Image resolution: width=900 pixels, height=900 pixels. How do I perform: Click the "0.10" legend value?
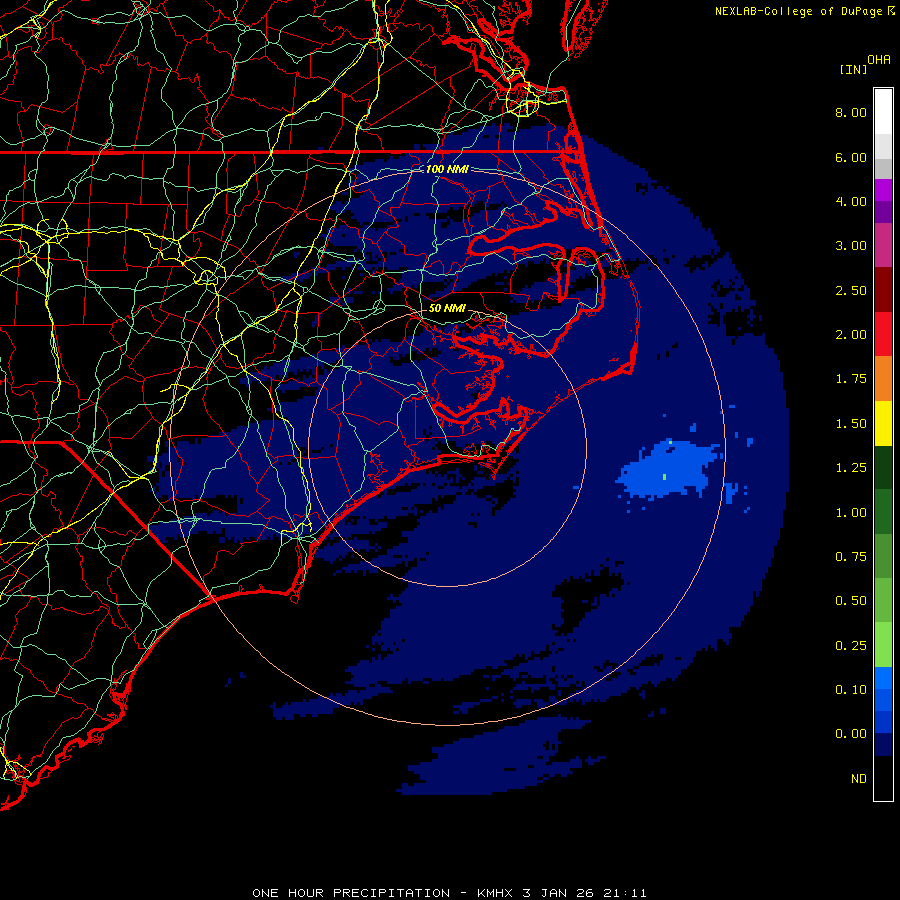pos(851,690)
